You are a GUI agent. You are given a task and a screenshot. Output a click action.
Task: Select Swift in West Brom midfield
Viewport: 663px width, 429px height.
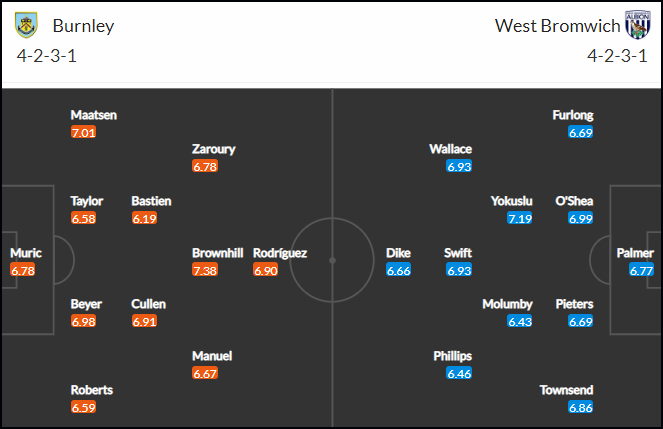458,253
